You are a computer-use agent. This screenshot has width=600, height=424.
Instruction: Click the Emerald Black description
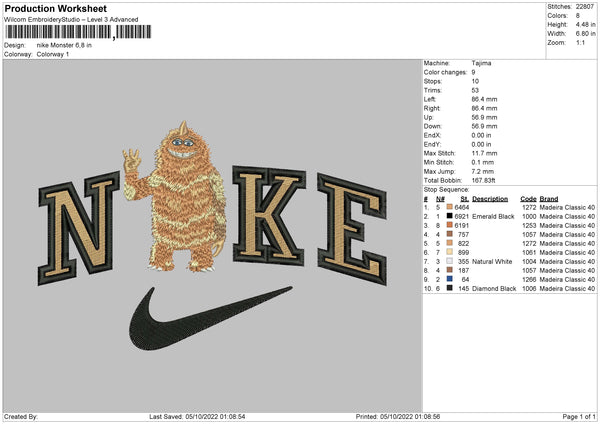point(493,217)
